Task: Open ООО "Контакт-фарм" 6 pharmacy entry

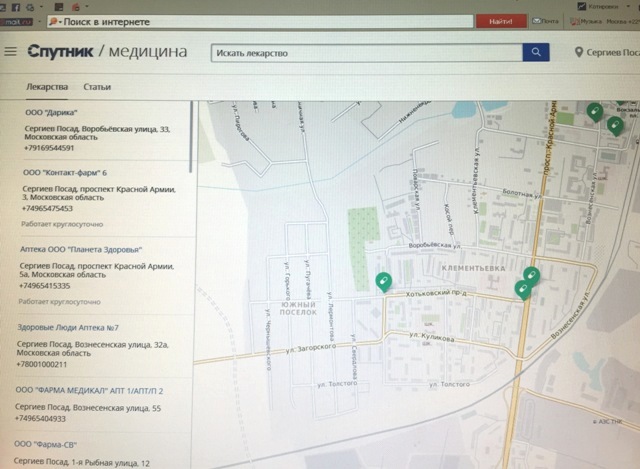Action: click(64, 173)
